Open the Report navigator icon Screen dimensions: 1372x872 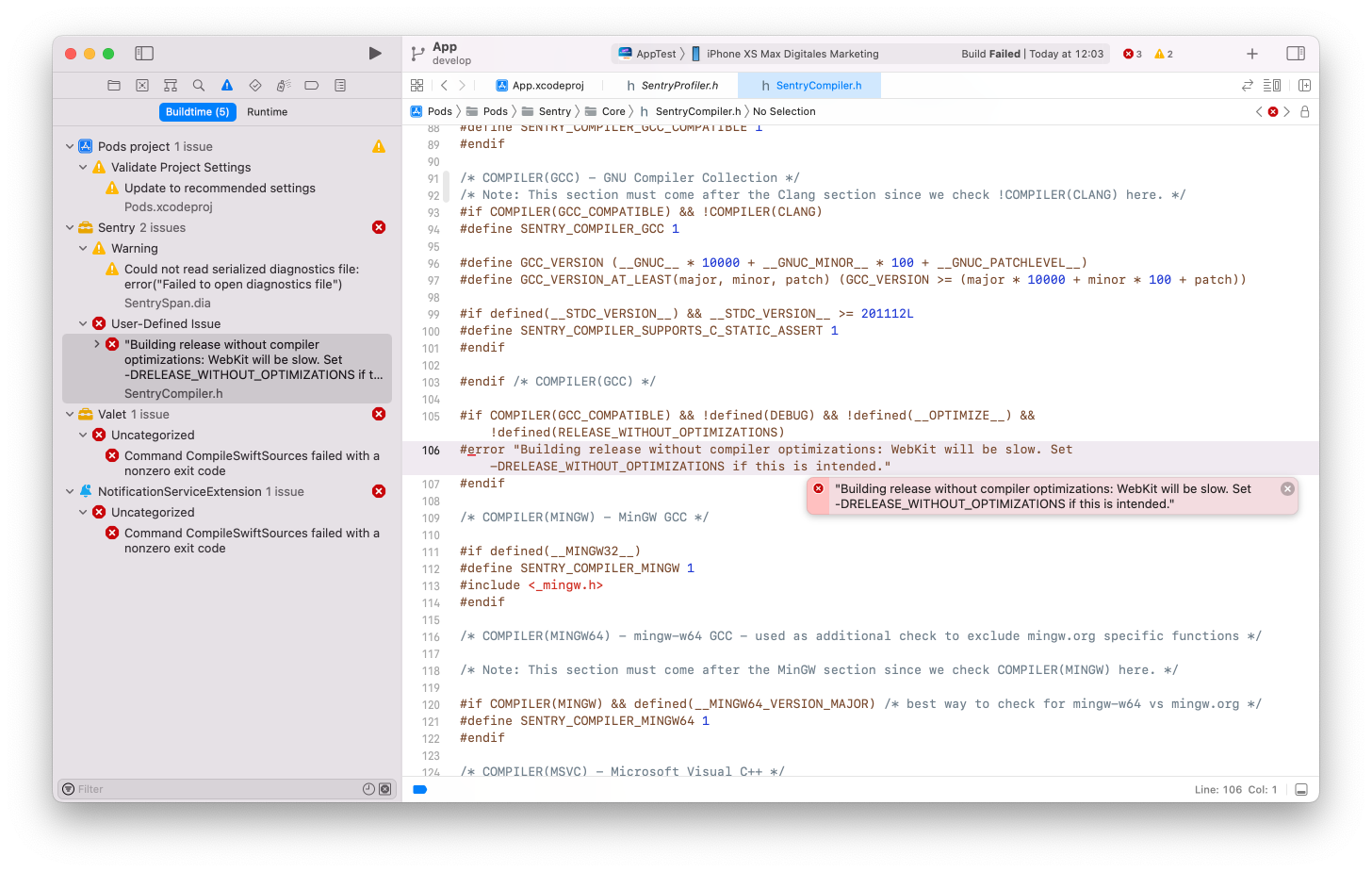[x=339, y=85]
